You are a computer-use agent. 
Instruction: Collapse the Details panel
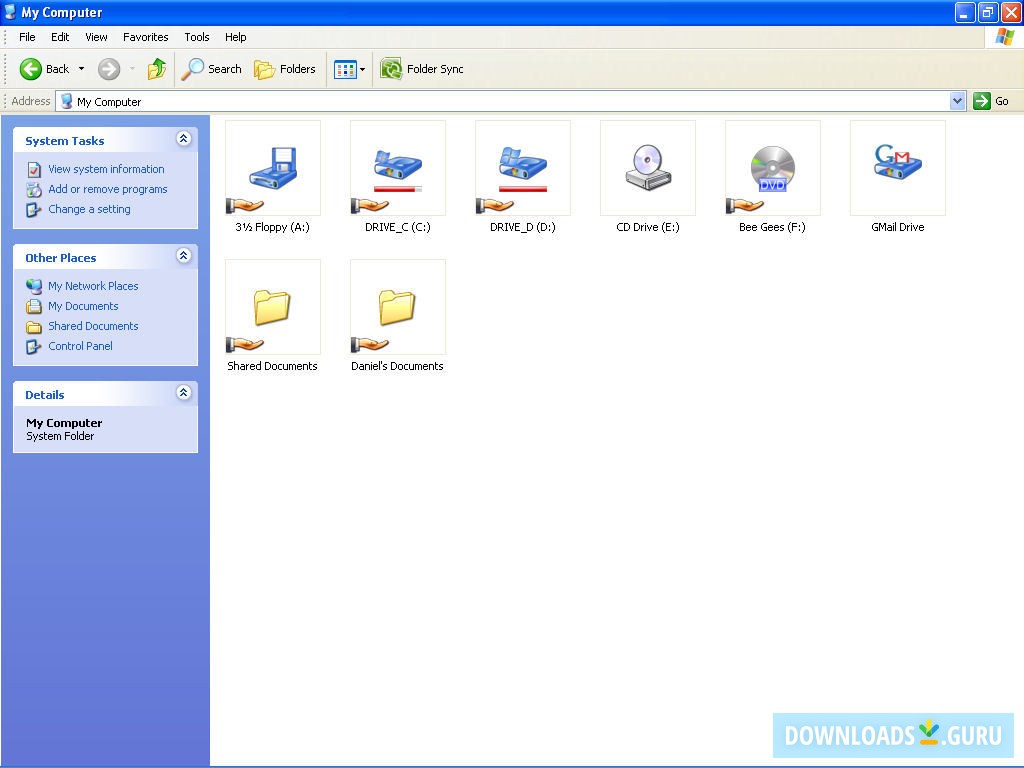(183, 393)
